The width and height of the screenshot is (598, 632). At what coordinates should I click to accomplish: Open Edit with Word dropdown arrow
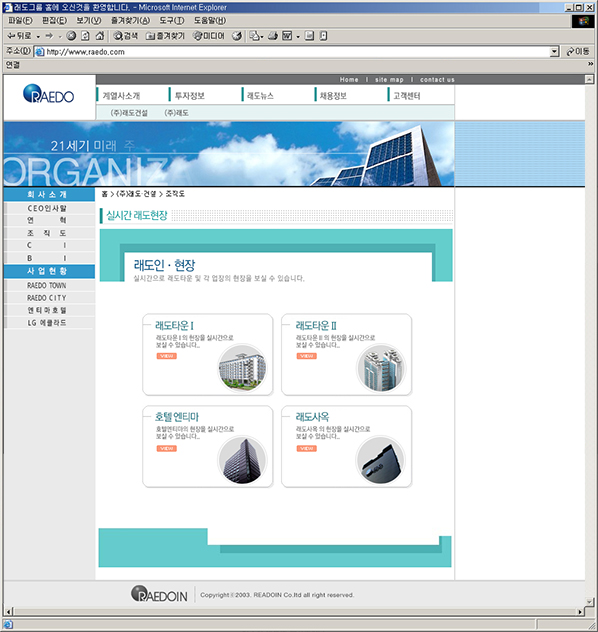298,37
